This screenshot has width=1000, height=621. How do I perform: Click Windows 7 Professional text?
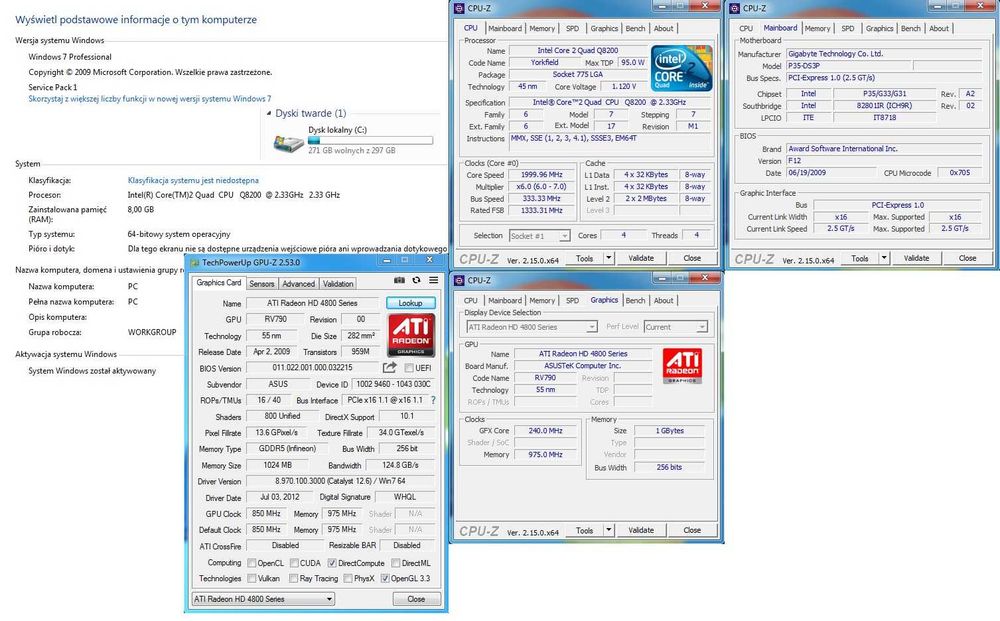coord(70,57)
